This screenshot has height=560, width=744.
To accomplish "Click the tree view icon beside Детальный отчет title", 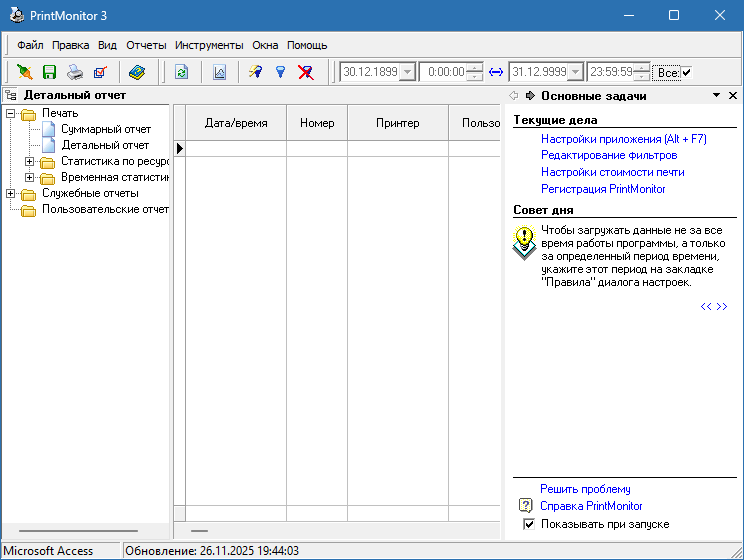I will coord(10,95).
